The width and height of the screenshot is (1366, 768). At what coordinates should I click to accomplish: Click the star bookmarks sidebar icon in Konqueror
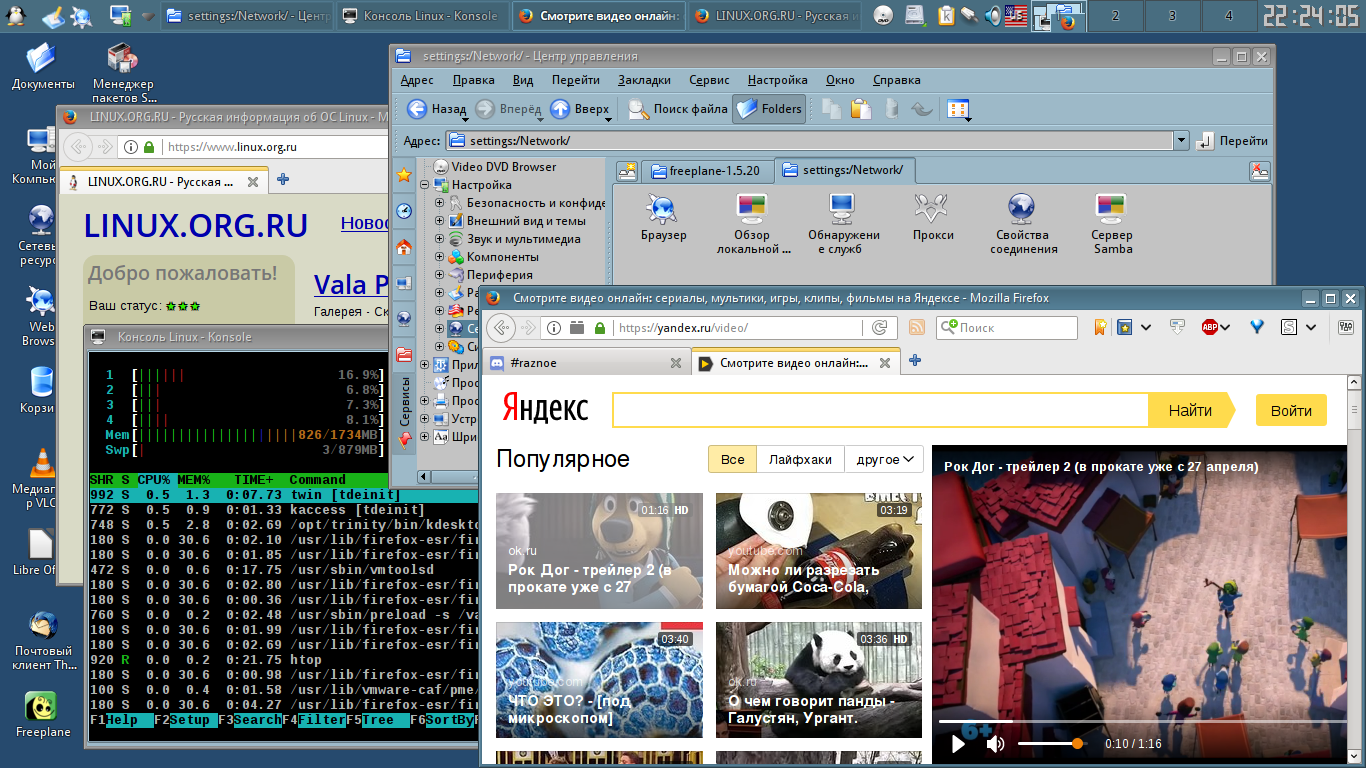coord(404,175)
